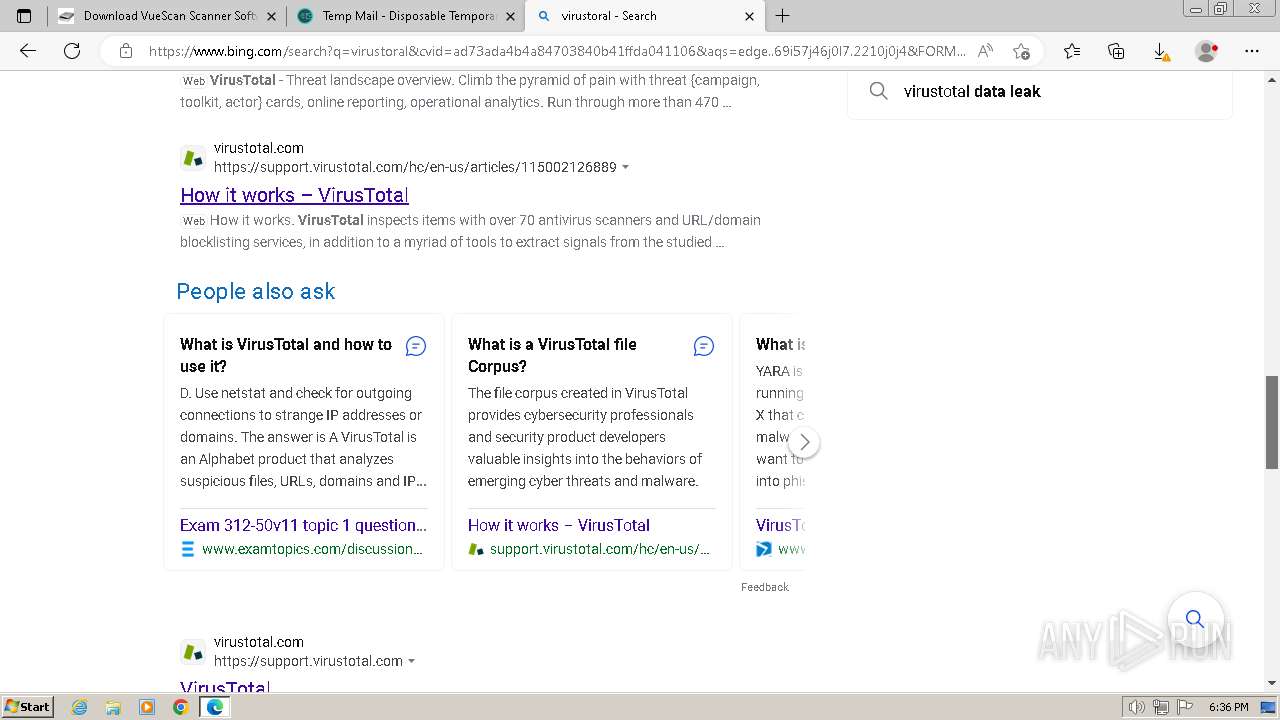Click the People also ask heading
1280x720 pixels.
pyautogui.click(x=256, y=291)
